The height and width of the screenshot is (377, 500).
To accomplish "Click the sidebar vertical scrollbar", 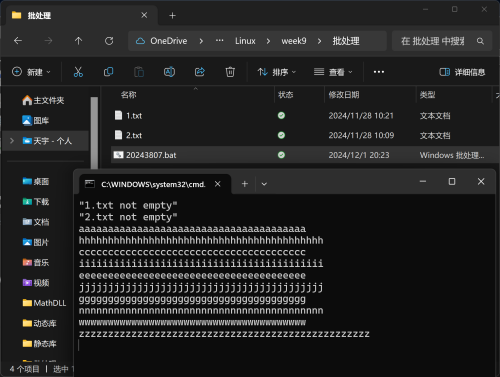I will (x=94, y=133).
